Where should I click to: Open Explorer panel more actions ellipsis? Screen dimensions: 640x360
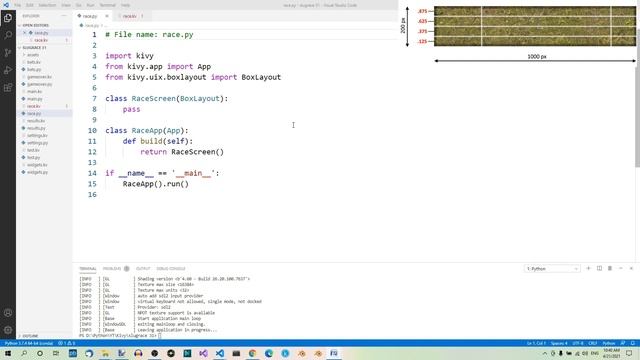click(x=64, y=16)
